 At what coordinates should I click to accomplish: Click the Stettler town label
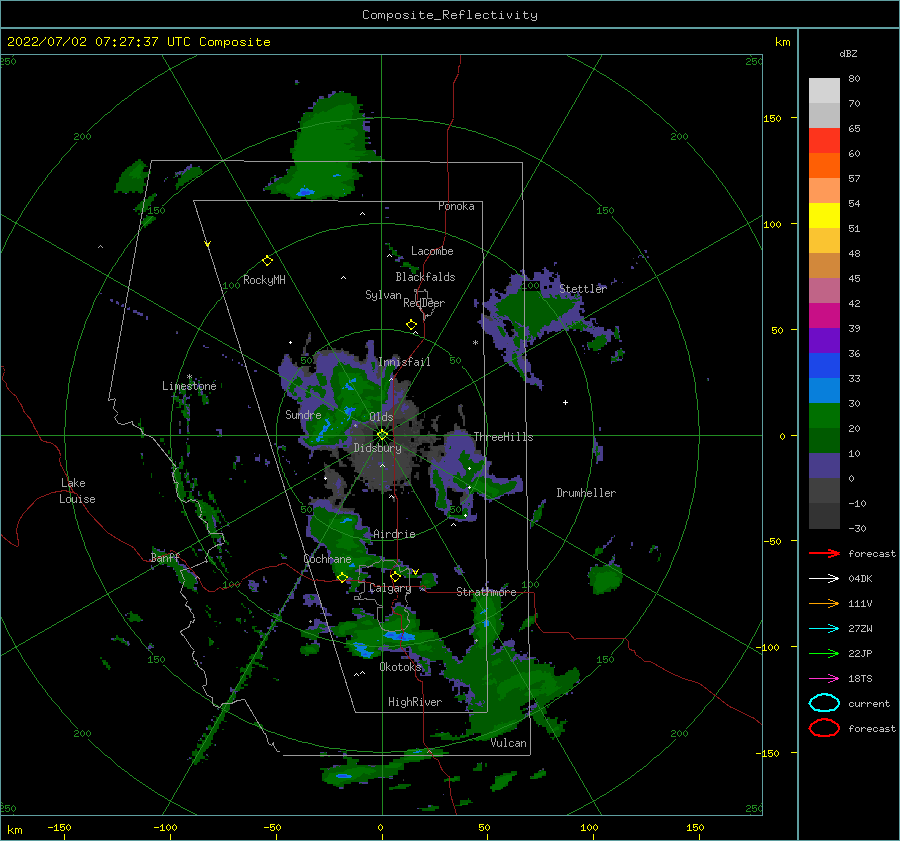click(583, 289)
